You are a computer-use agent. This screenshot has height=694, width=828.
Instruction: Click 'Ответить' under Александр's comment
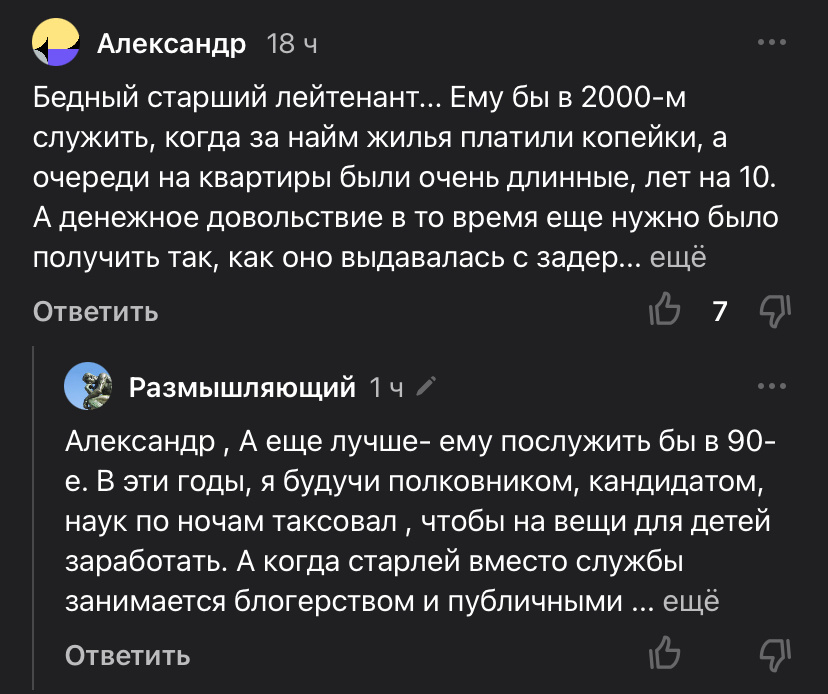click(94, 311)
